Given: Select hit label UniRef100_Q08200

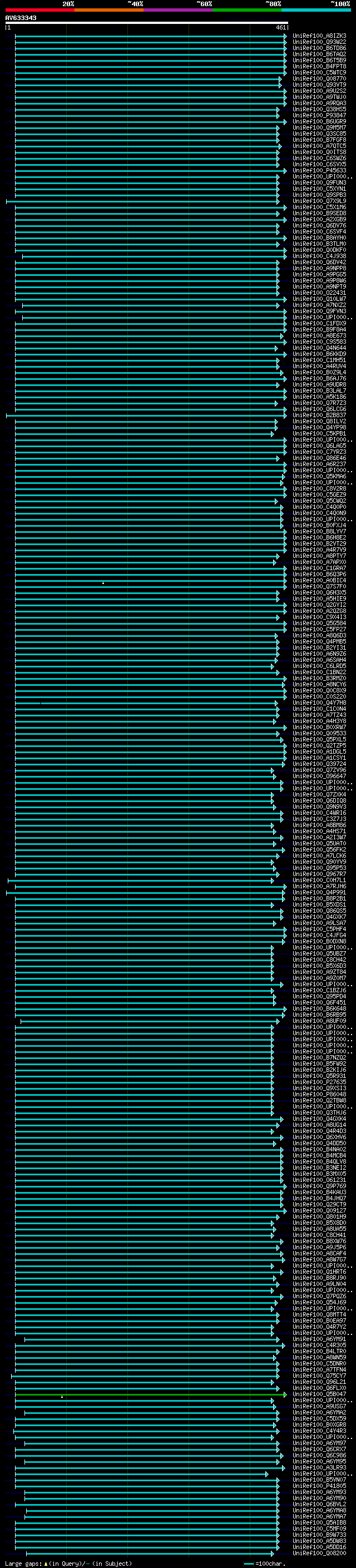Looking at the screenshot, I should click(319, 1553).
